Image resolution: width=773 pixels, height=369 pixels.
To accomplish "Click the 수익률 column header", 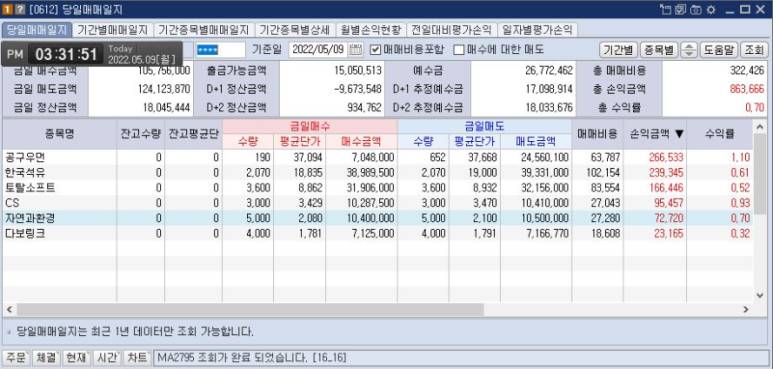I will 719,134.
